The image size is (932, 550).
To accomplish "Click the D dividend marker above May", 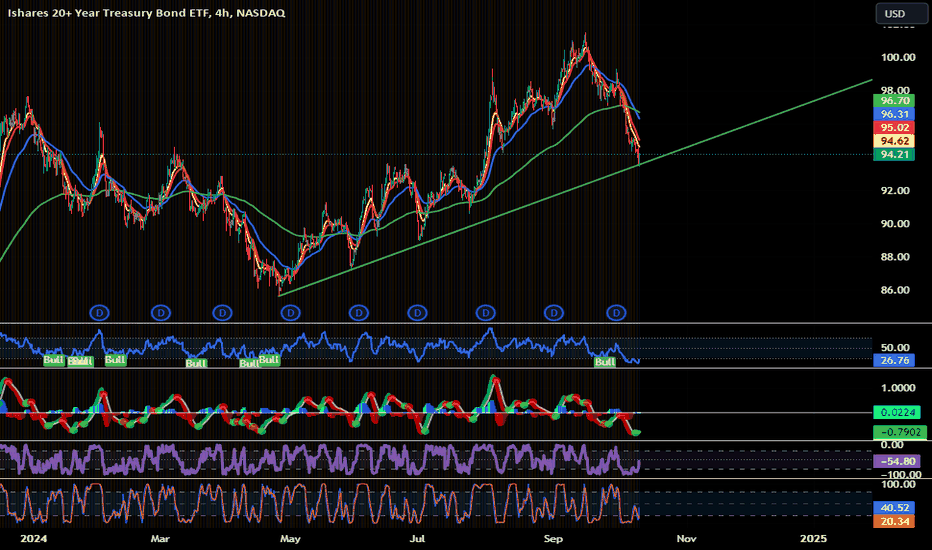I will coord(291,313).
